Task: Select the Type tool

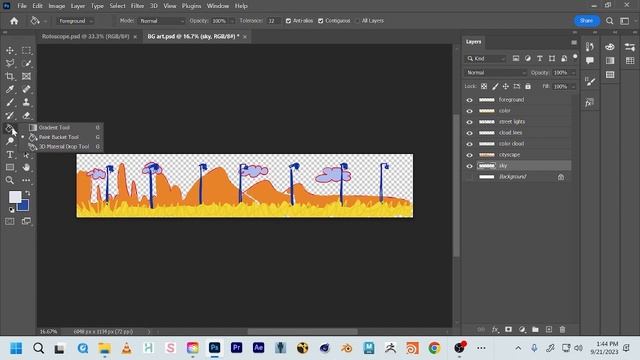Action: [x=10, y=154]
